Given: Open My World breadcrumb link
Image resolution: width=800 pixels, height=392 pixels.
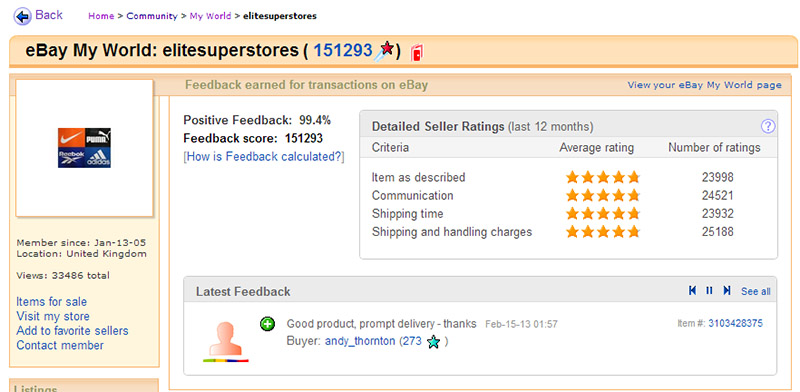Looking at the screenshot, I should 210,16.
